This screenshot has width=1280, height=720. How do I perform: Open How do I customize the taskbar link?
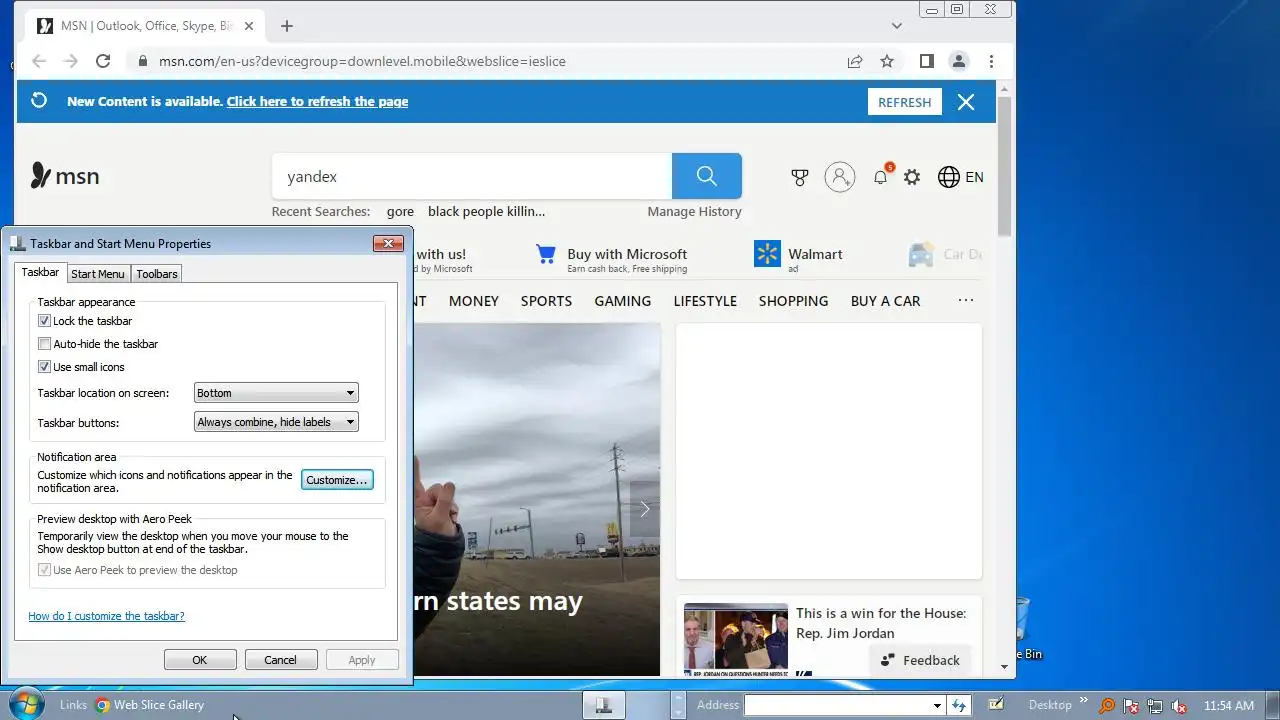click(x=106, y=616)
